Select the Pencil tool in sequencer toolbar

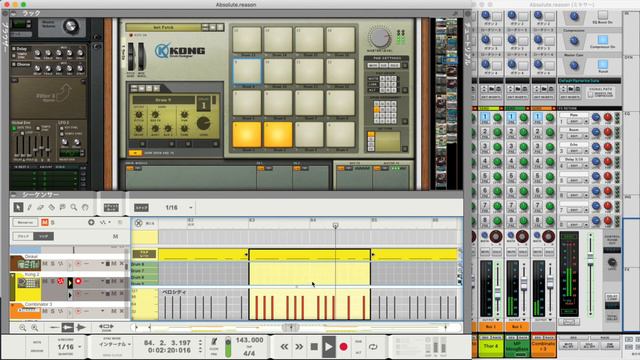29,207
